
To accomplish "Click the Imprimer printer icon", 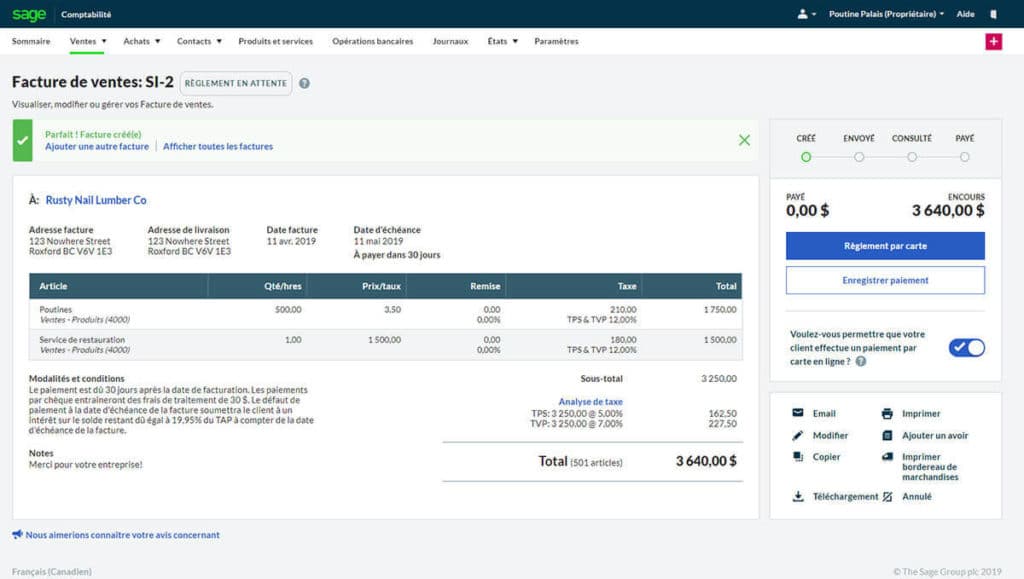I will click(x=887, y=413).
